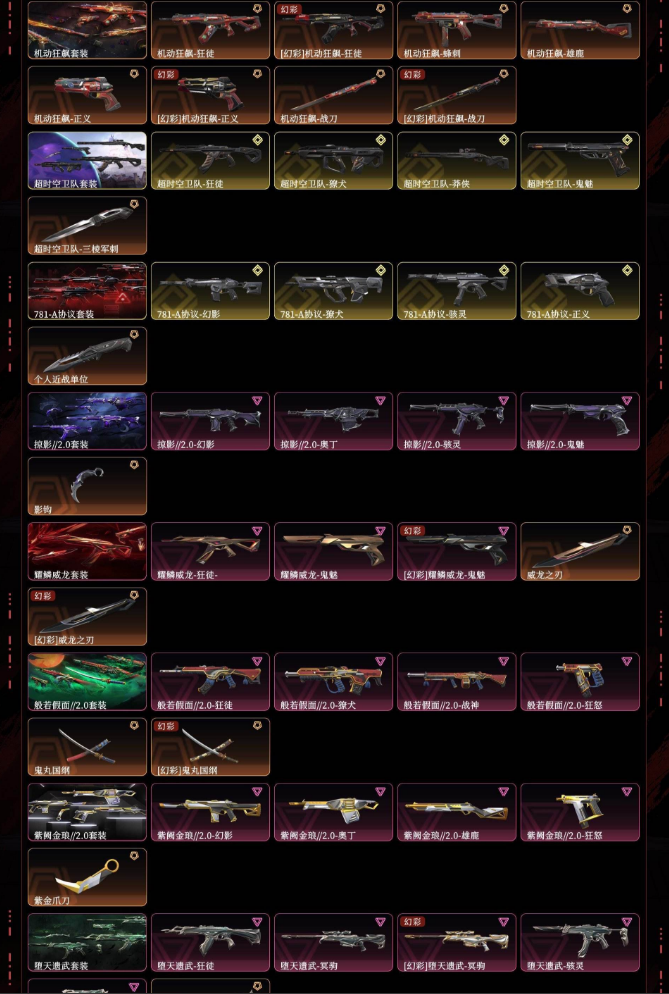
Task: Open the 堕天遗武套装 bundle thumbnail
Action: 88,943
